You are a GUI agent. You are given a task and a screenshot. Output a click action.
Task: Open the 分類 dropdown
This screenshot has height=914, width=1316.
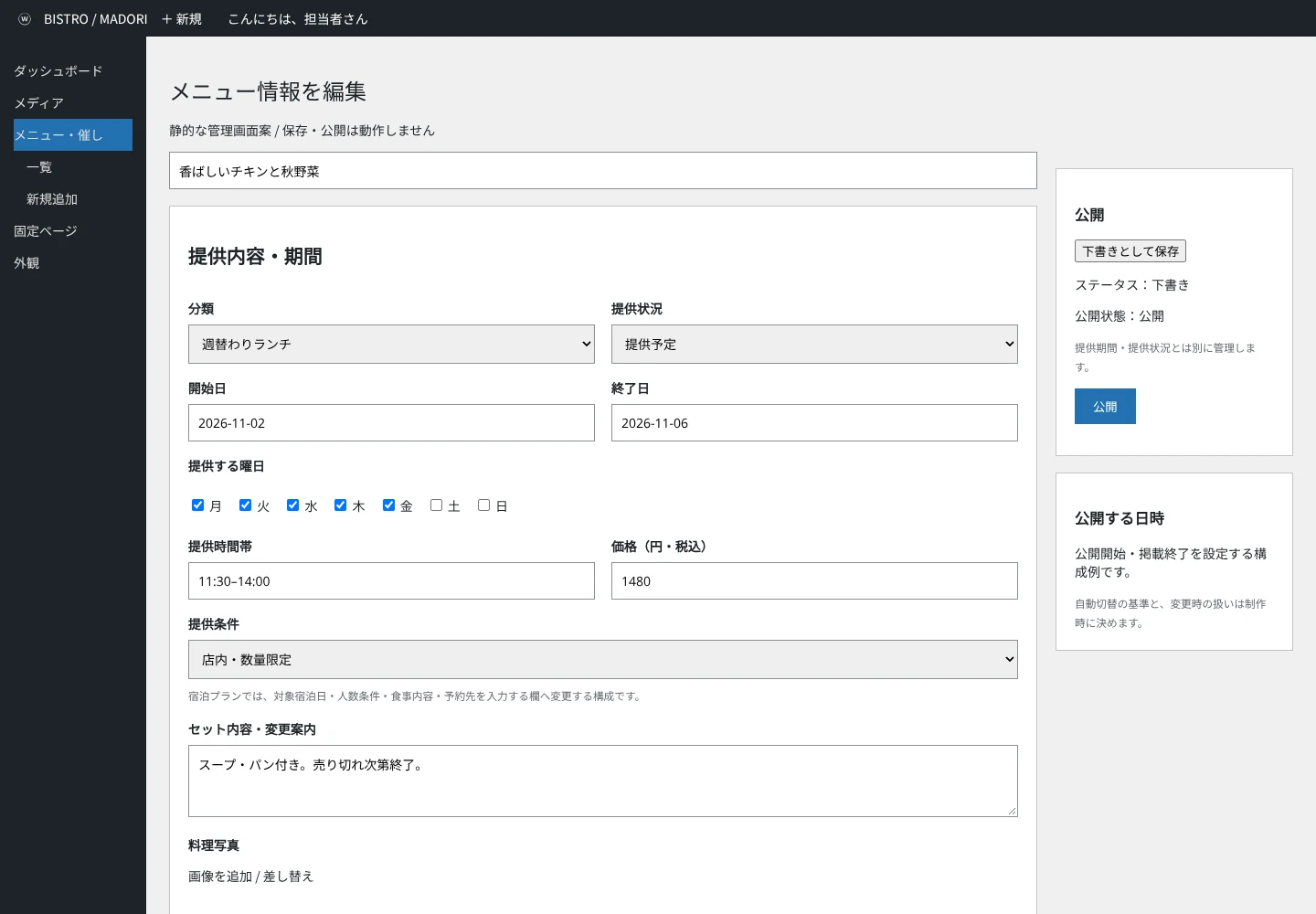tap(391, 345)
